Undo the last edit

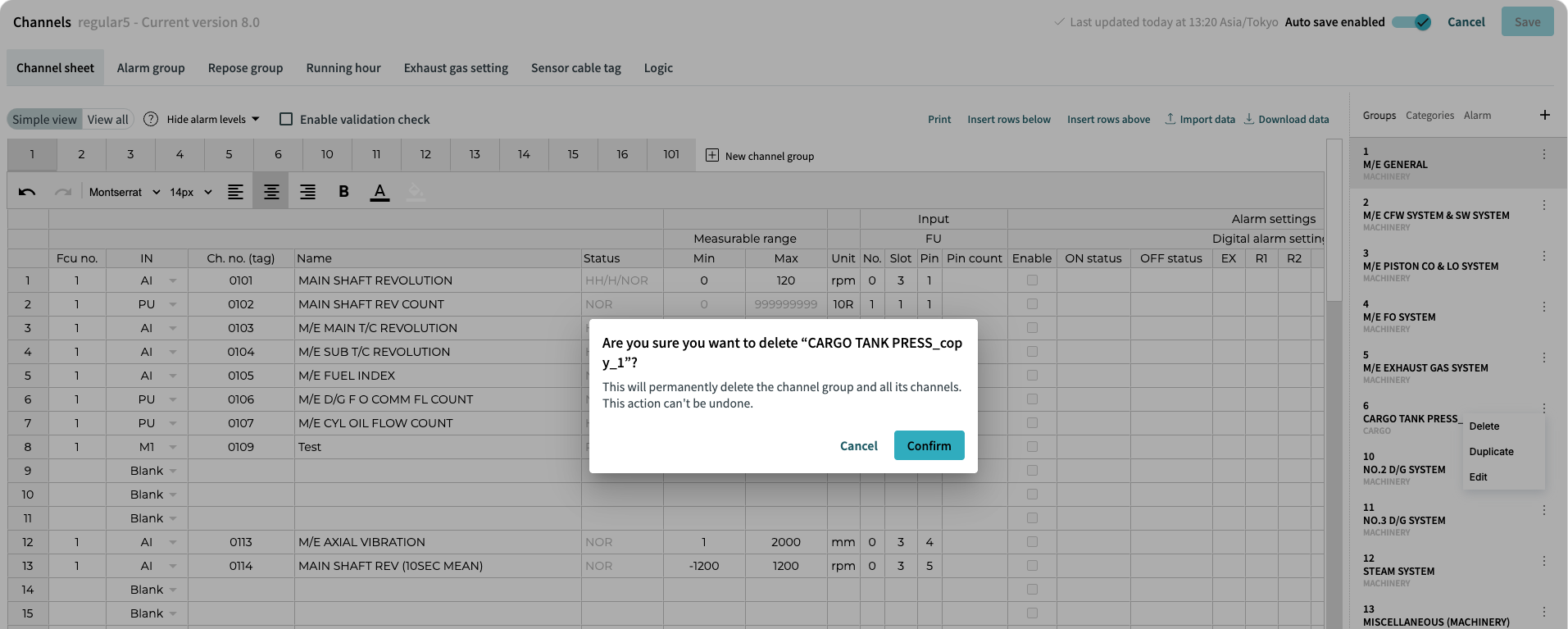point(27,192)
